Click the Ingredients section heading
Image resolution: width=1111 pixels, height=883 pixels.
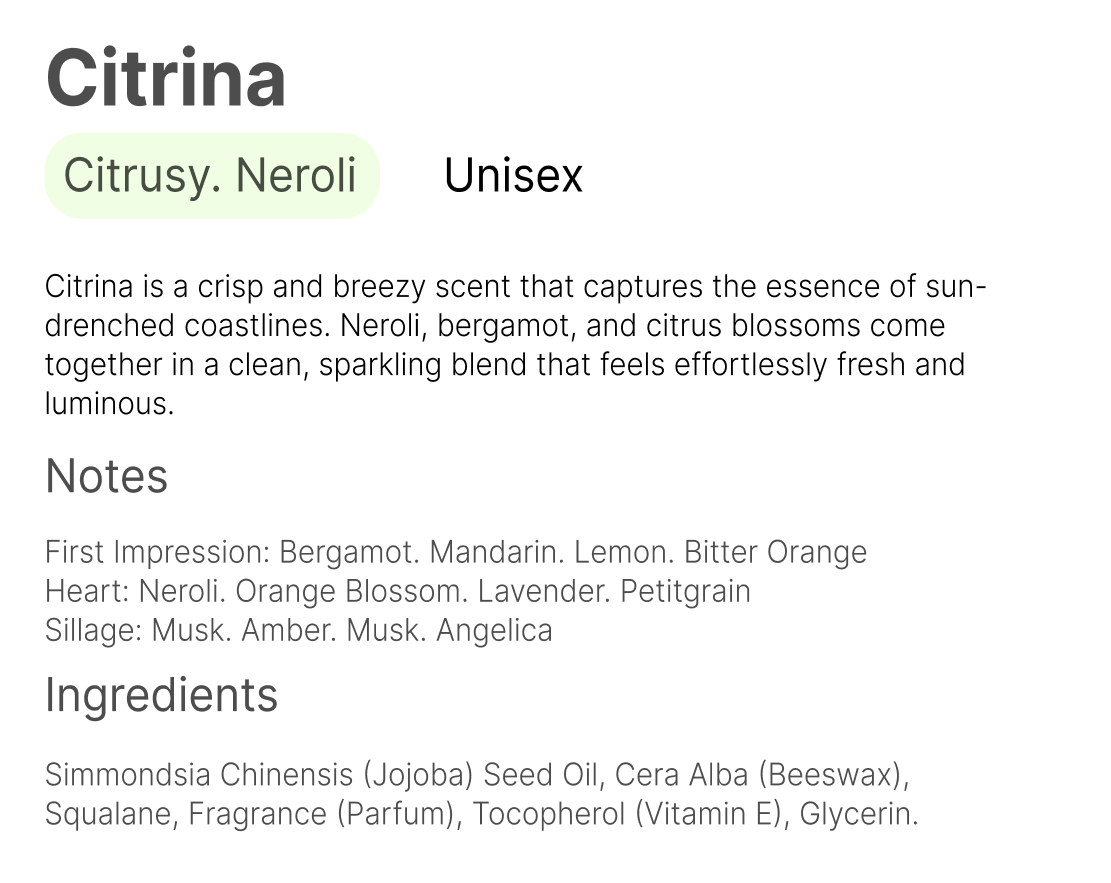pyautogui.click(x=161, y=695)
